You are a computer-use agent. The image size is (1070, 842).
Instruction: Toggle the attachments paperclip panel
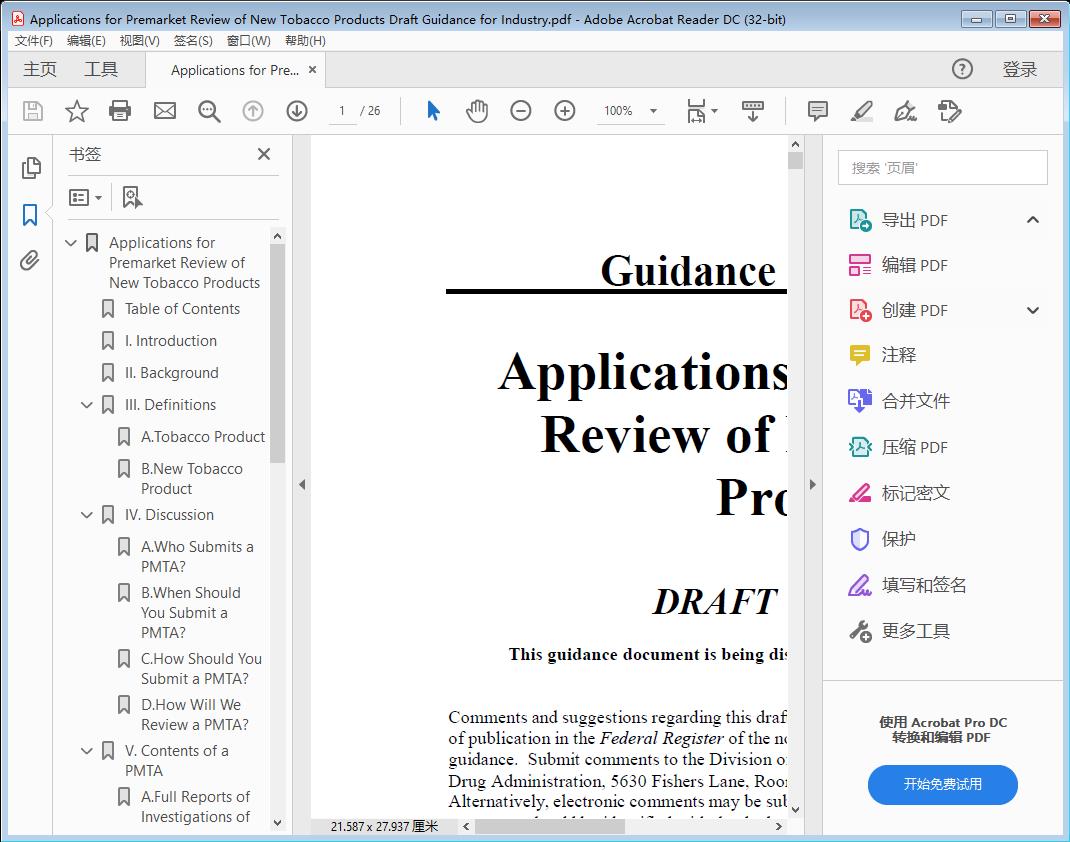29,260
